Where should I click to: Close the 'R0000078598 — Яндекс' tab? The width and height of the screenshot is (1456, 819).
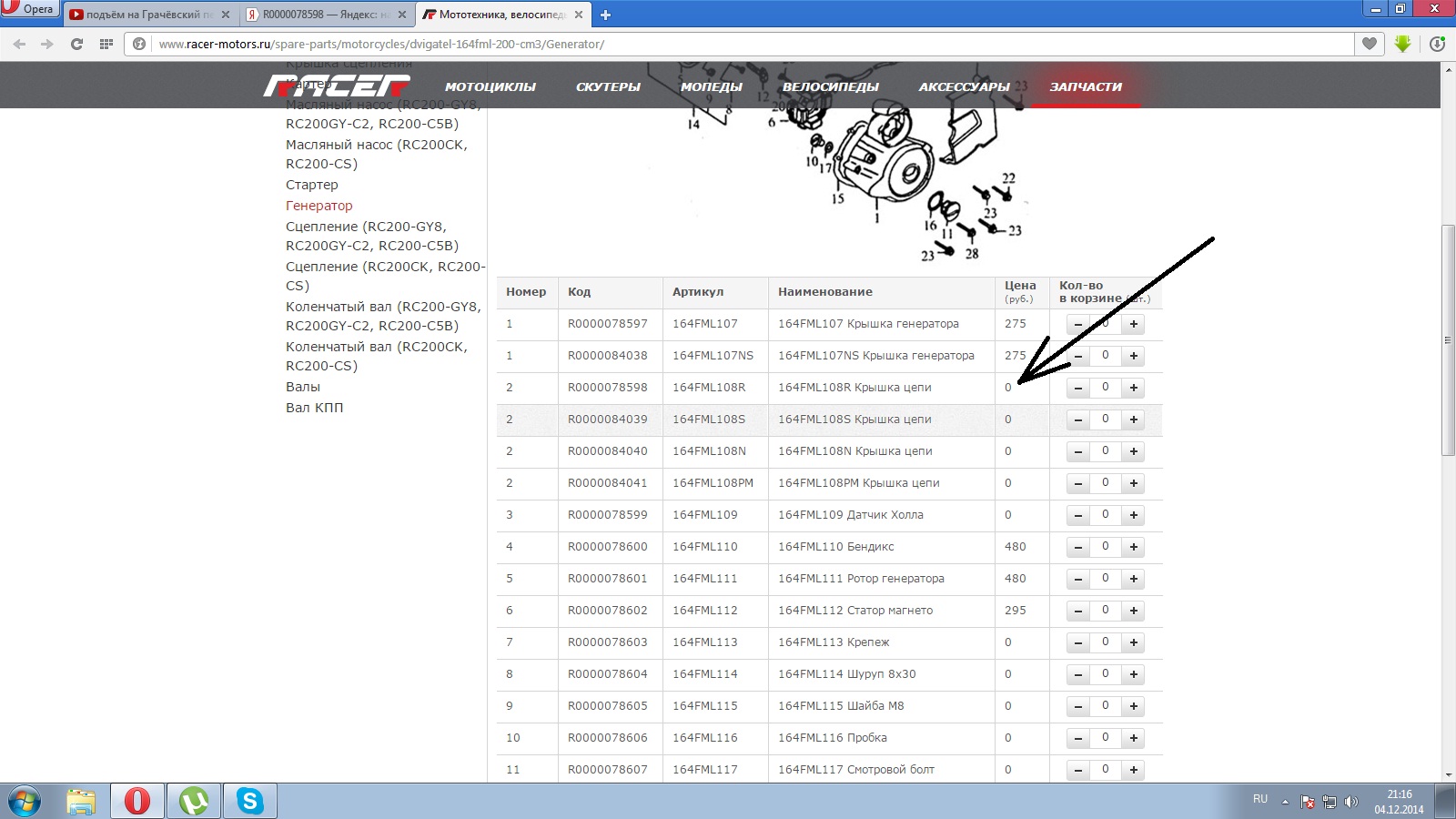pyautogui.click(x=402, y=15)
